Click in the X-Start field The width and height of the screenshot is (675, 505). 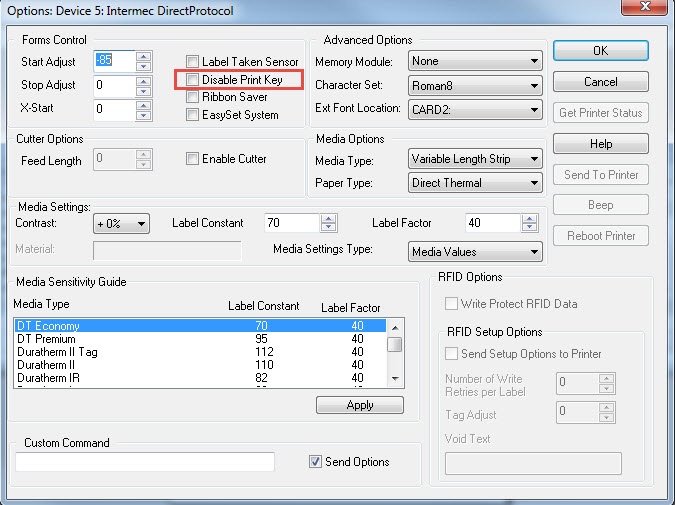[115, 109]
